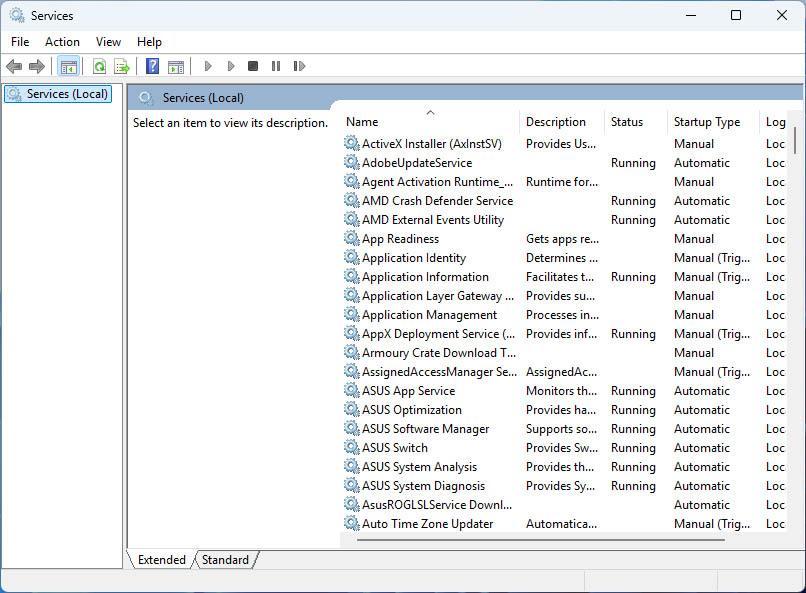Sort by the Status column header
This screenshot has height=593, width=806.
(636, 122)
